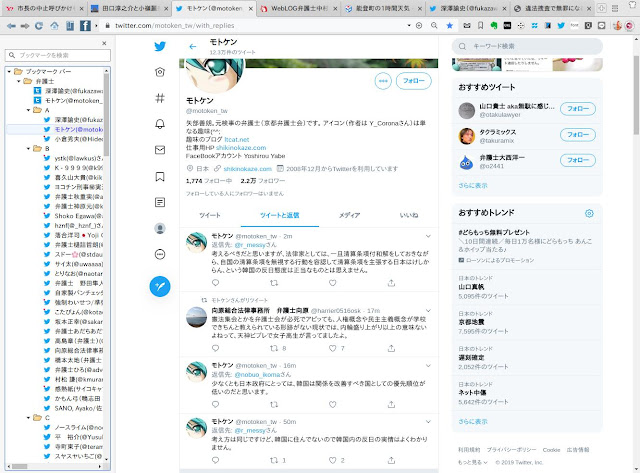Collapse the ブックマーク バー tree folder
The image size is (640, 473).
(x=9, y=71)
